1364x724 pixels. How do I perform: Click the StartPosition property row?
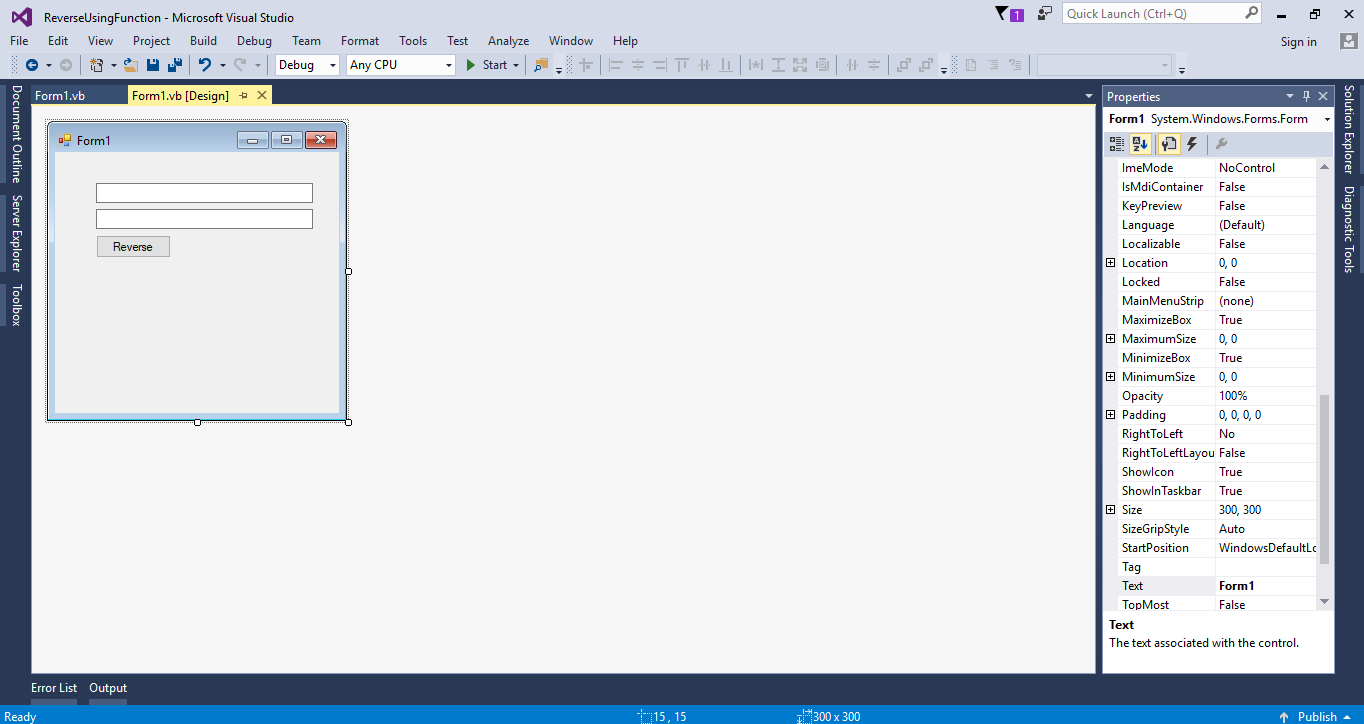[1216, 548]
